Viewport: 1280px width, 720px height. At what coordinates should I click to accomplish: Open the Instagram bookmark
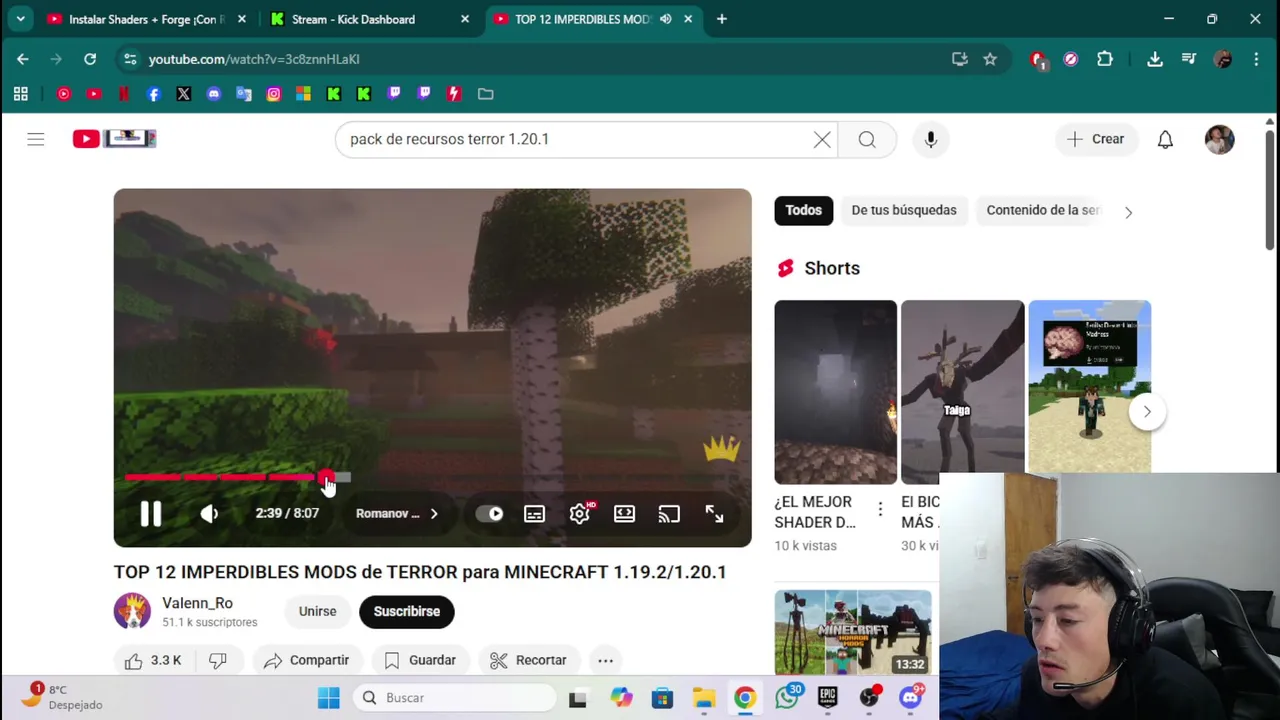tap(274, 94)
